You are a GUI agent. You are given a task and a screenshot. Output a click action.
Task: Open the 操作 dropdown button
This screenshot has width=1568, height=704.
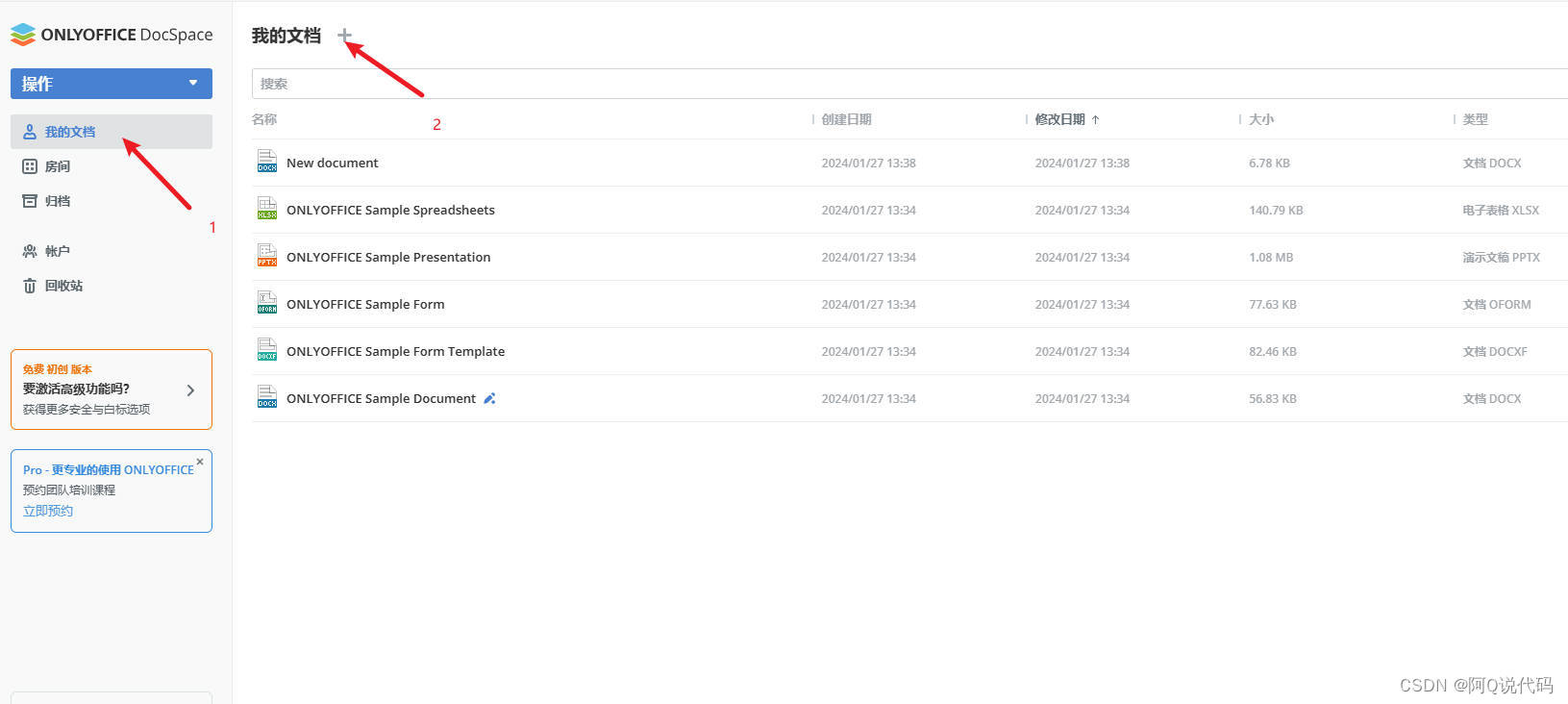[x=112, y=84]
